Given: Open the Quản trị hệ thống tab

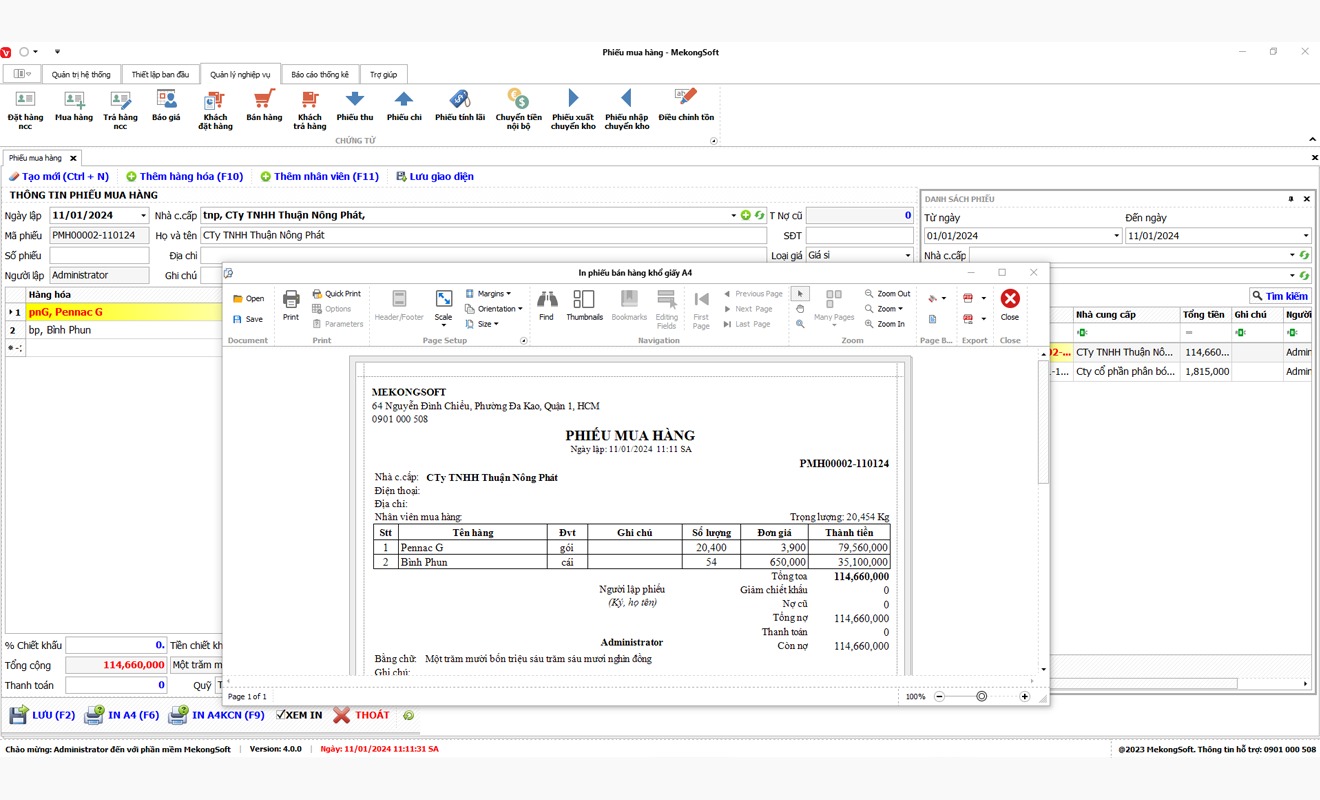Looking at the screenshot, I should [81, 75].
